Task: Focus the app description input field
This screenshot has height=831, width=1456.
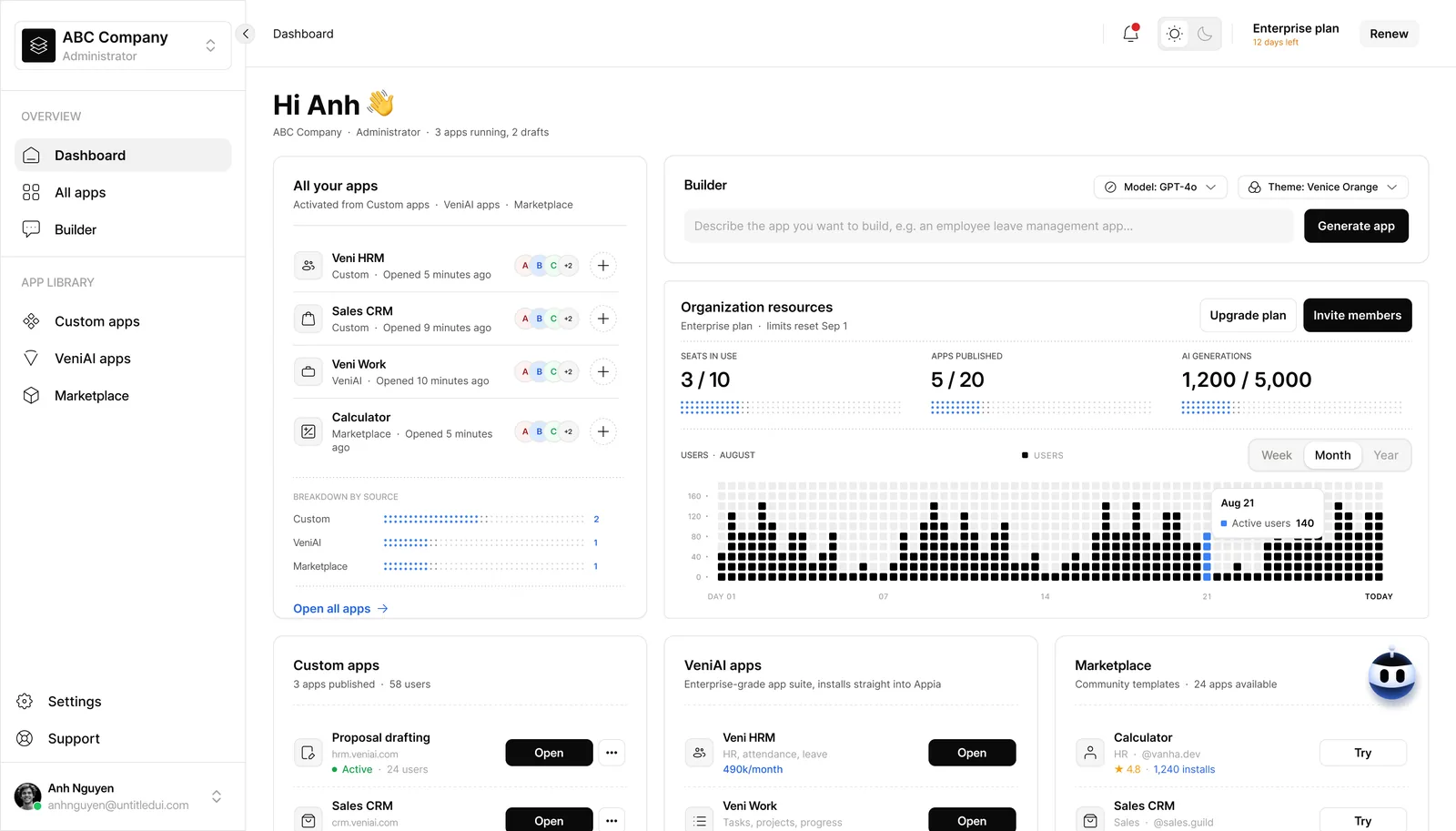Action: click(x=988, y=227)
